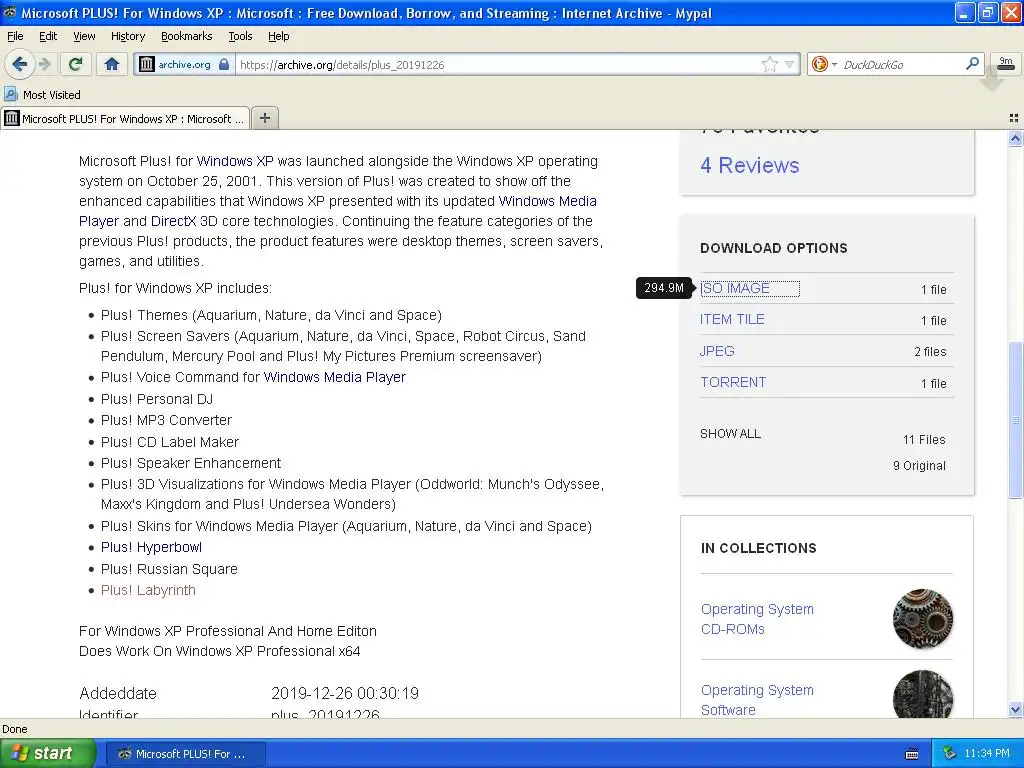
Task: Follow the DirectX link in the description
Action: pos(173,221)
